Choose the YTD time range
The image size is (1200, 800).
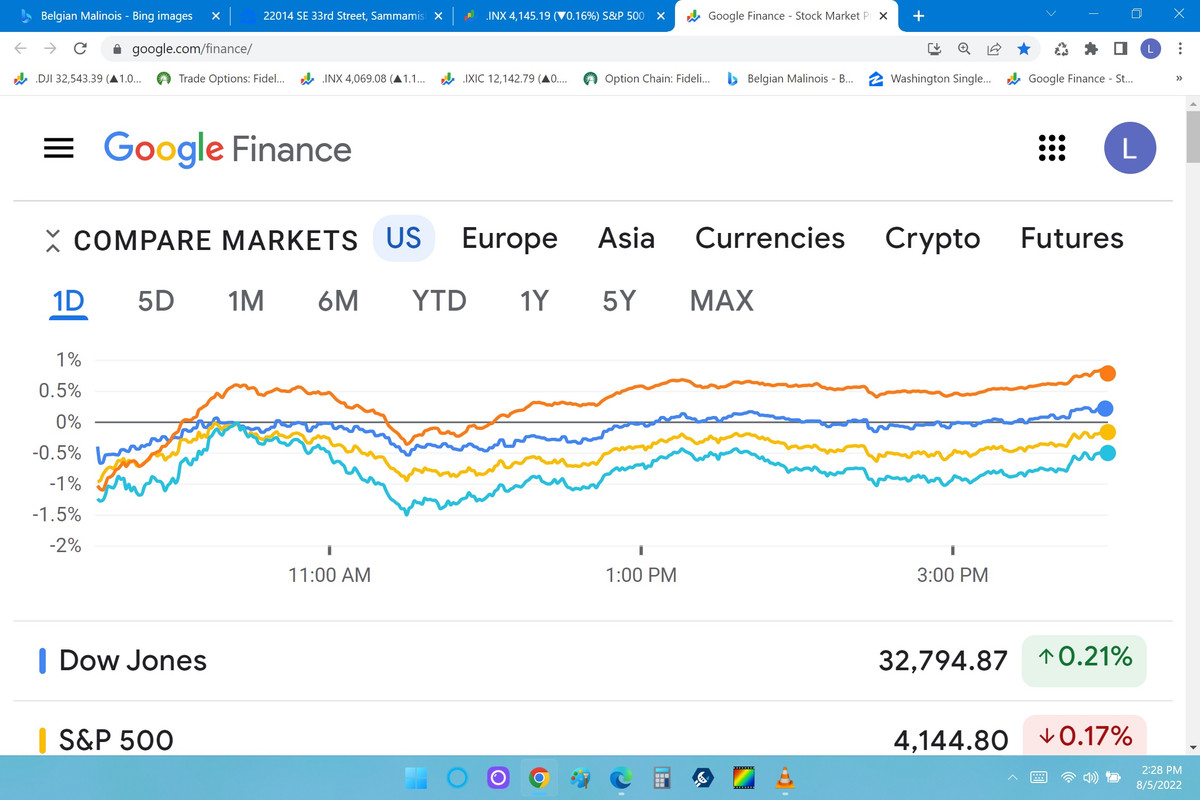coord(439,300)
